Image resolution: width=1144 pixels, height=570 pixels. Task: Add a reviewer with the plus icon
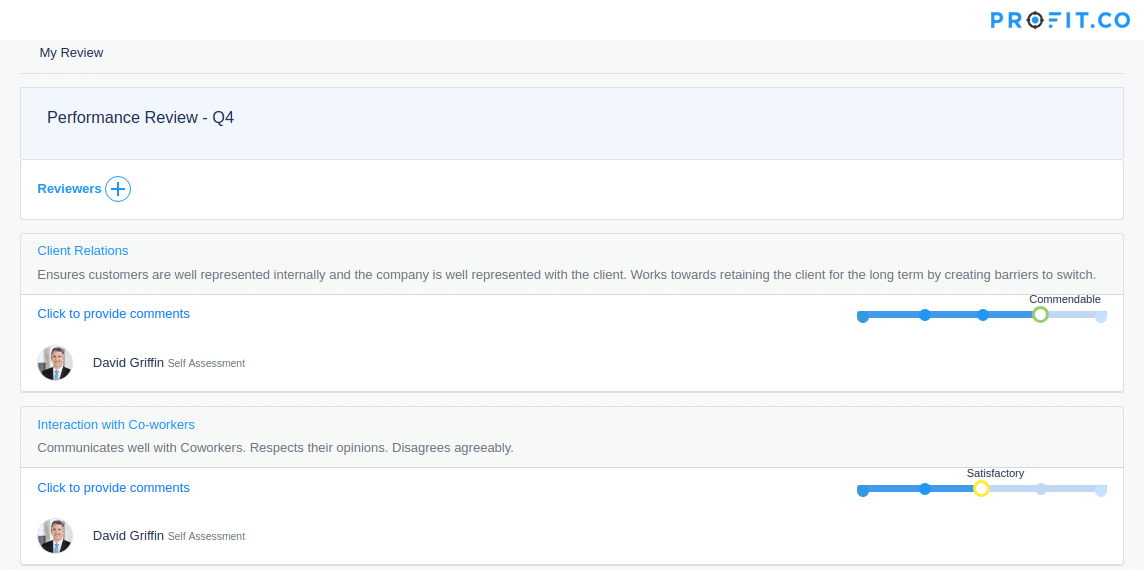pos(117,189)
